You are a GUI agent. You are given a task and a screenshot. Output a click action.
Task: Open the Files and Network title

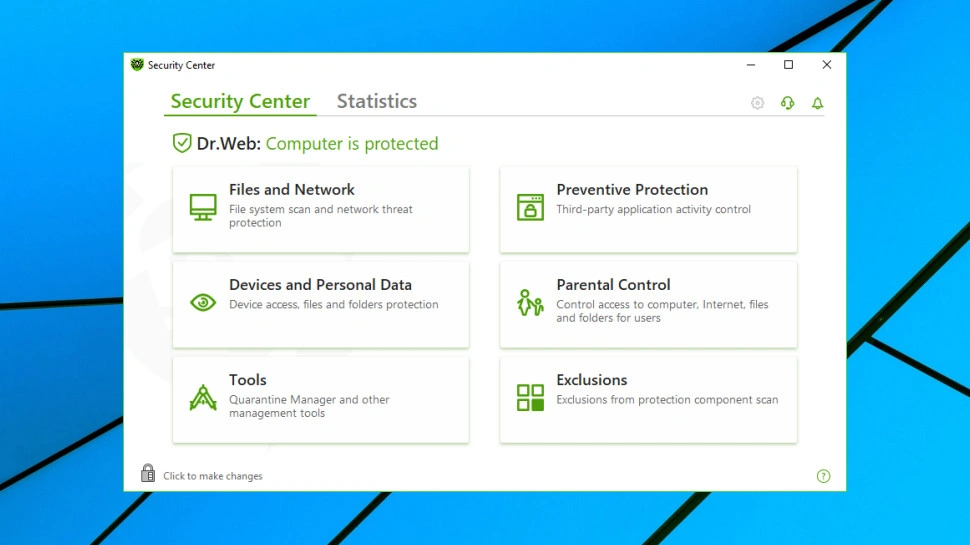coord(291,189)
